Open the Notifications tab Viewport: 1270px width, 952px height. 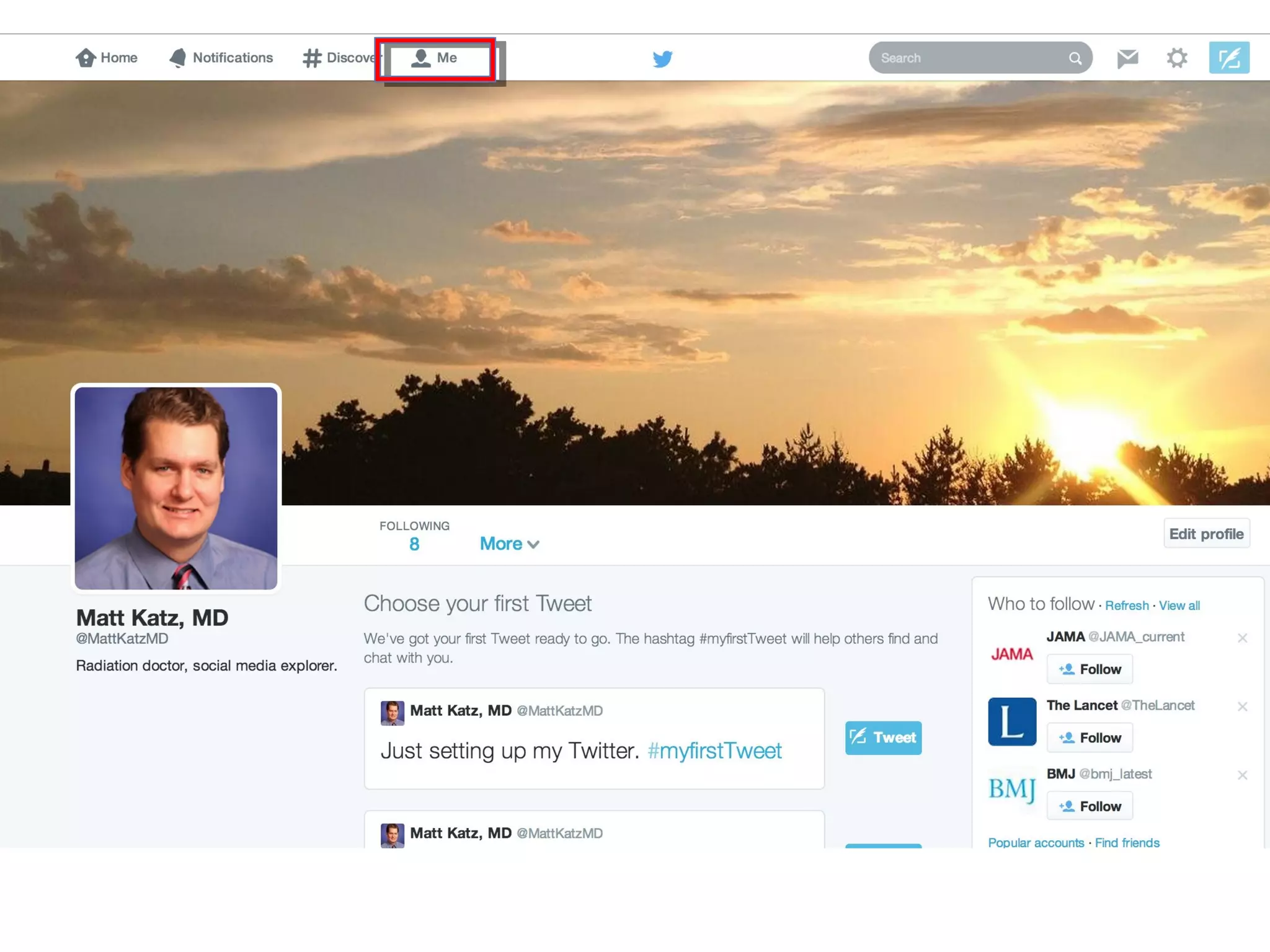pos(221,58)
